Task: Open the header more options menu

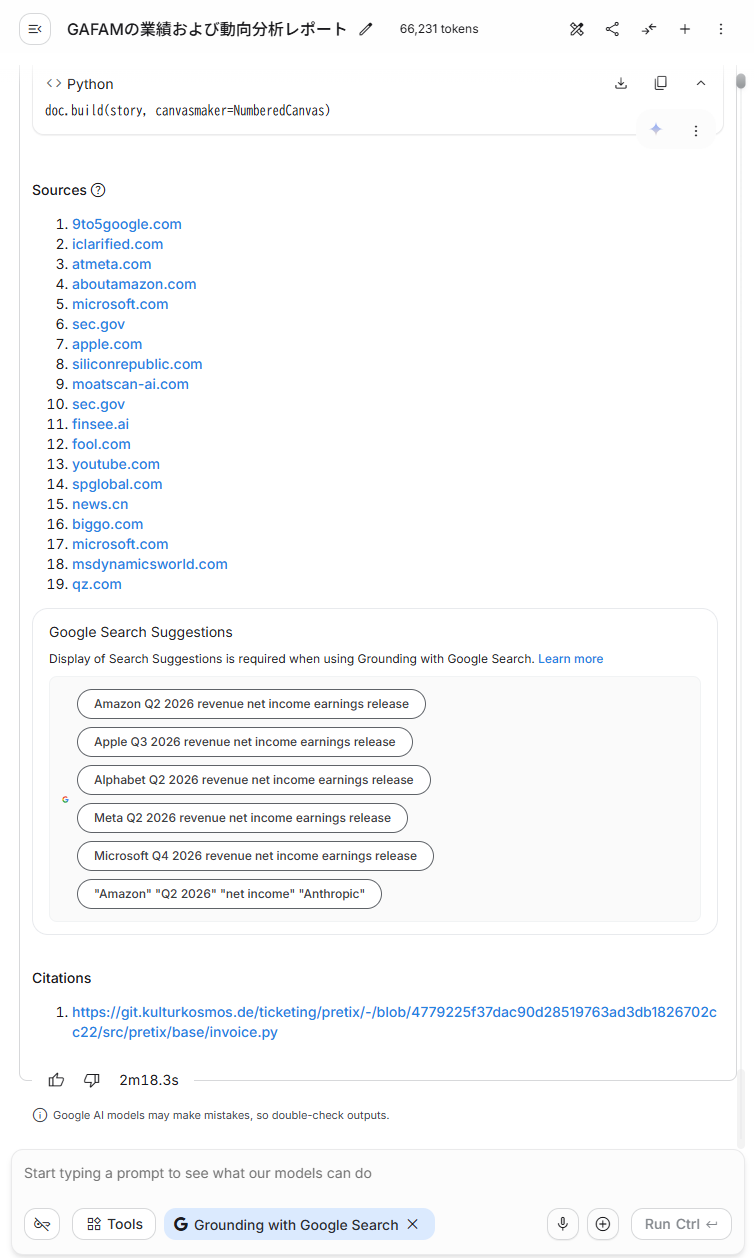Action: pyautogui.click(x=721, y=29)
